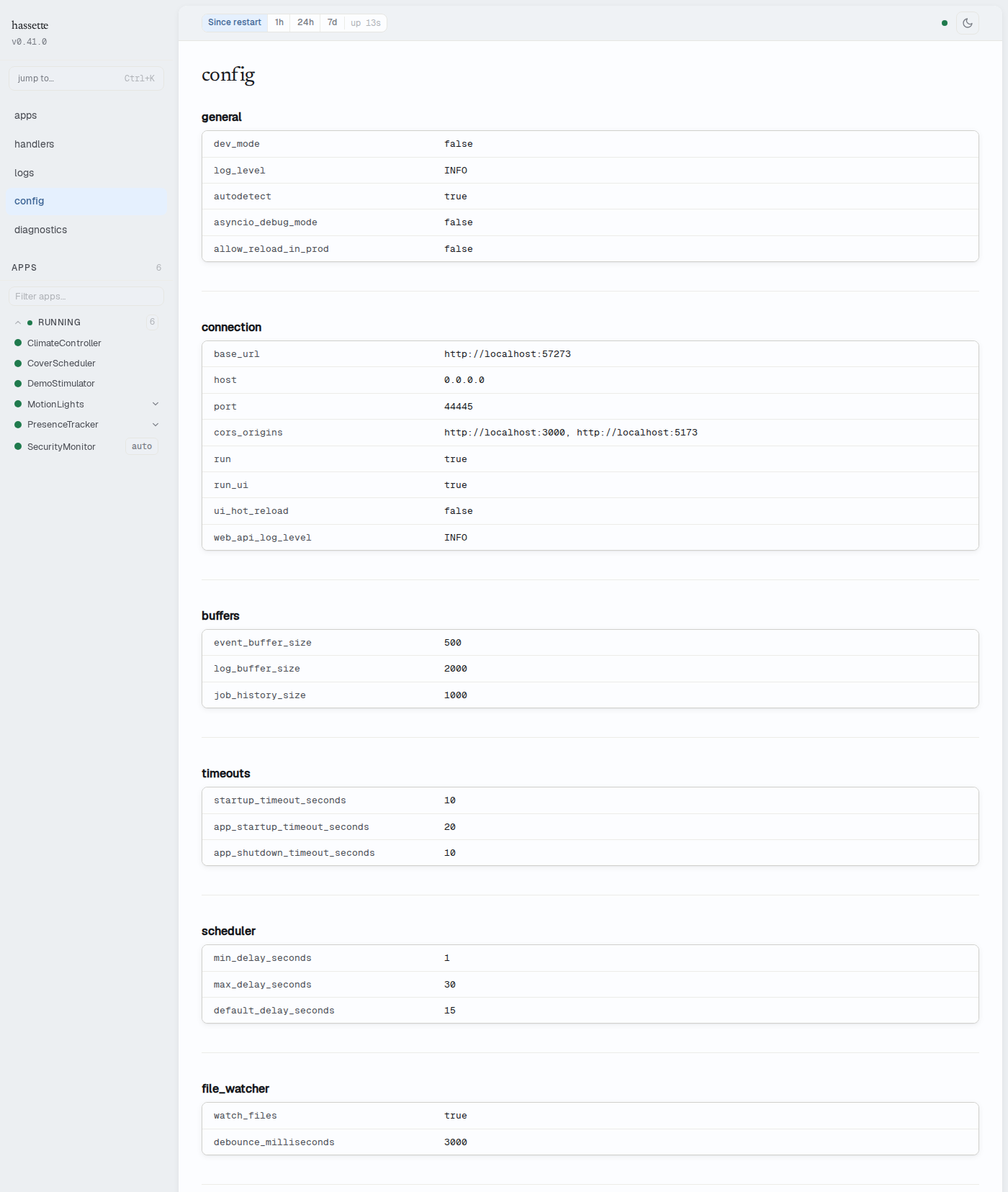Screen dimensions: 1008x1192
Task: Click the green connection status dot
Action: pyautogui.click(x=944, y=23)
